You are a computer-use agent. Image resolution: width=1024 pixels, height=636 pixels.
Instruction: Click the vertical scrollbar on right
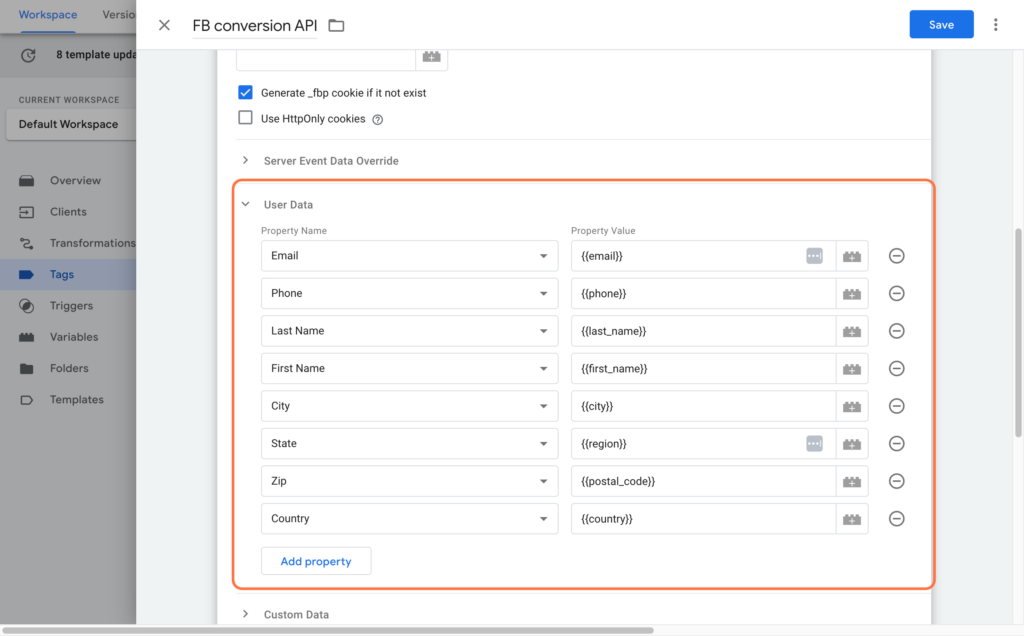pos(1018,333)
